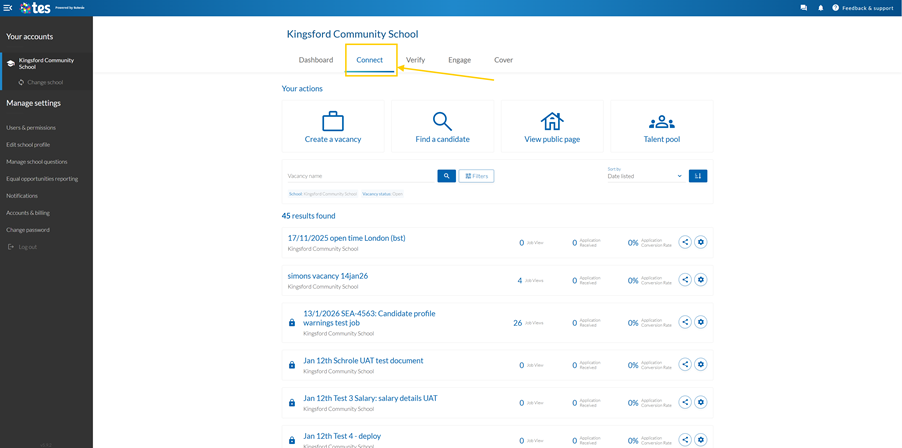Image resolution: width=902 pixels, height=448 pixels.
Task: Click Change school in sidebar
Action: tap(45, 82)
